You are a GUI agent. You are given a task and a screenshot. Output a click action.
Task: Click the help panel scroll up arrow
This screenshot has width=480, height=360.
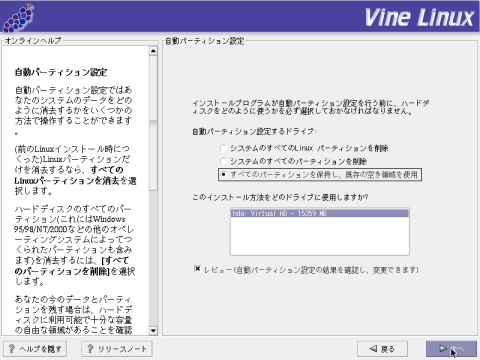click(x=153, y=51)
